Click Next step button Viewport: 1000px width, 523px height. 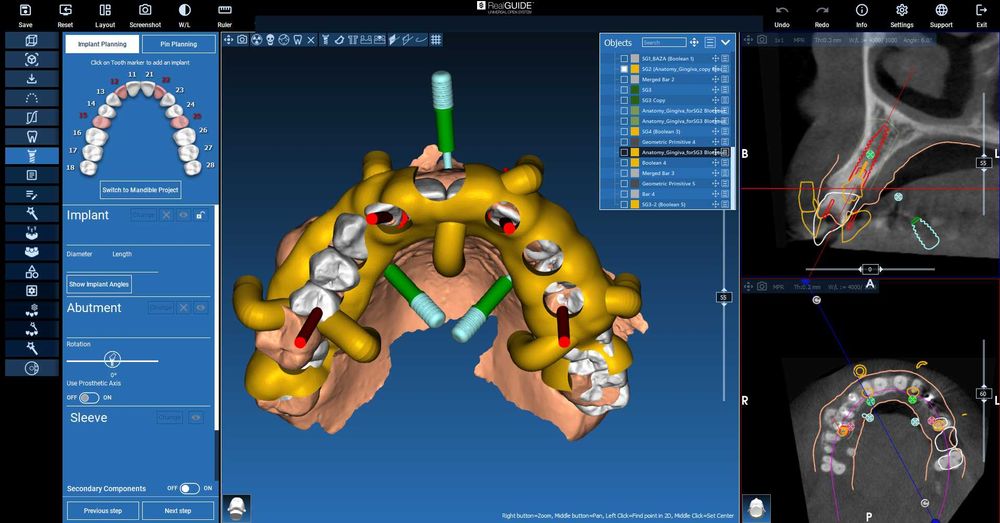click(178, 511)
